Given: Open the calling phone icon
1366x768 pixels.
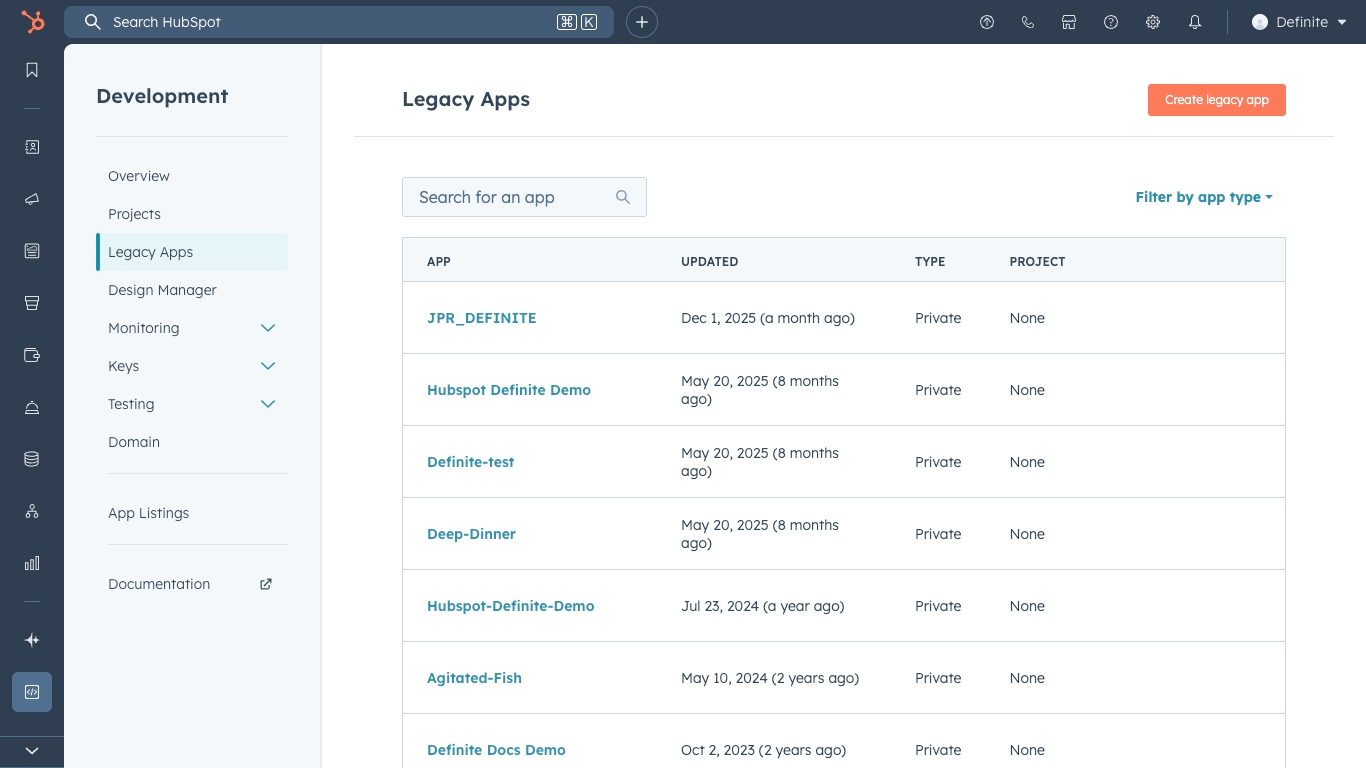Looking at the screenshot, I should click(x=1028, y=22).
